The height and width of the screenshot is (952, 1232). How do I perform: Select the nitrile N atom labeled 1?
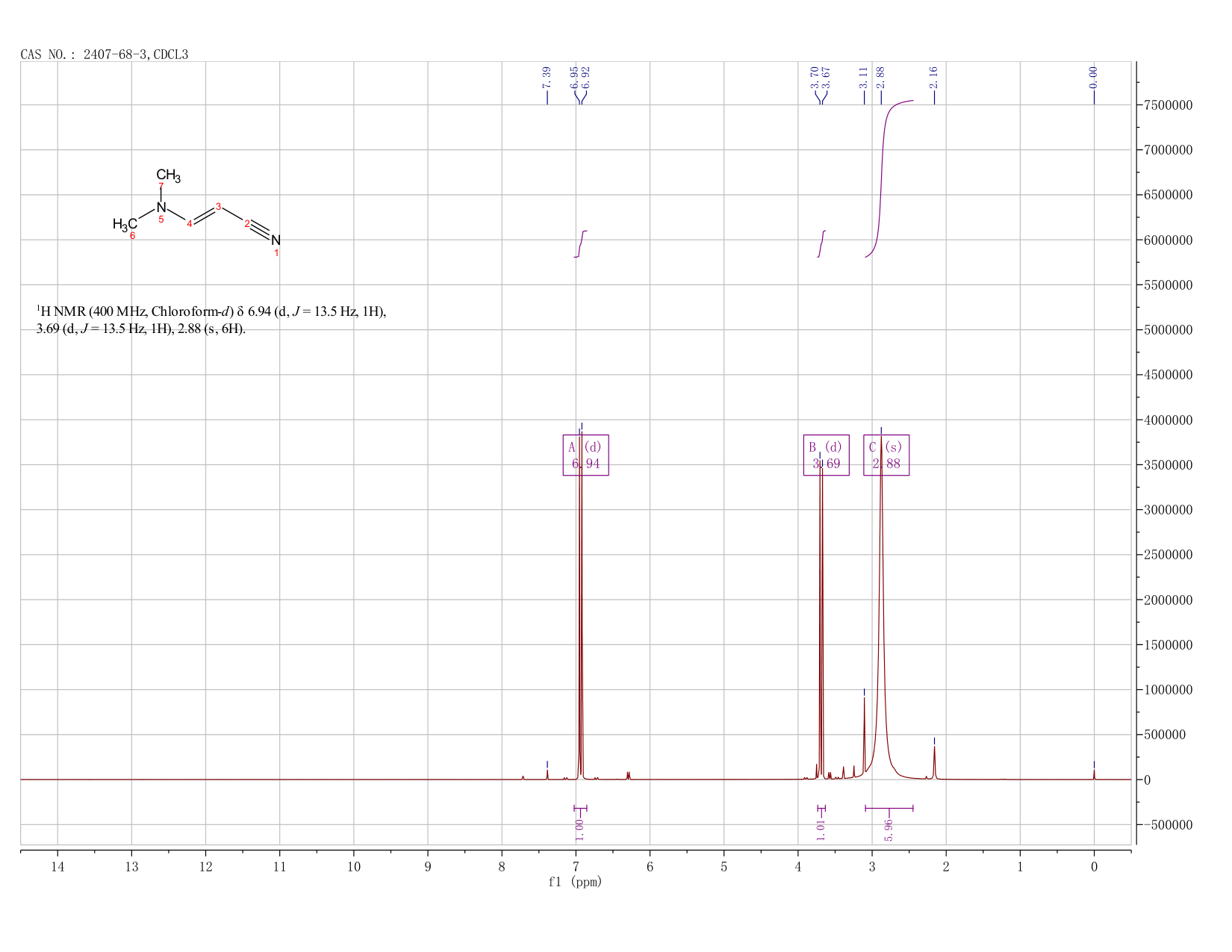click(x=276, y=240)
